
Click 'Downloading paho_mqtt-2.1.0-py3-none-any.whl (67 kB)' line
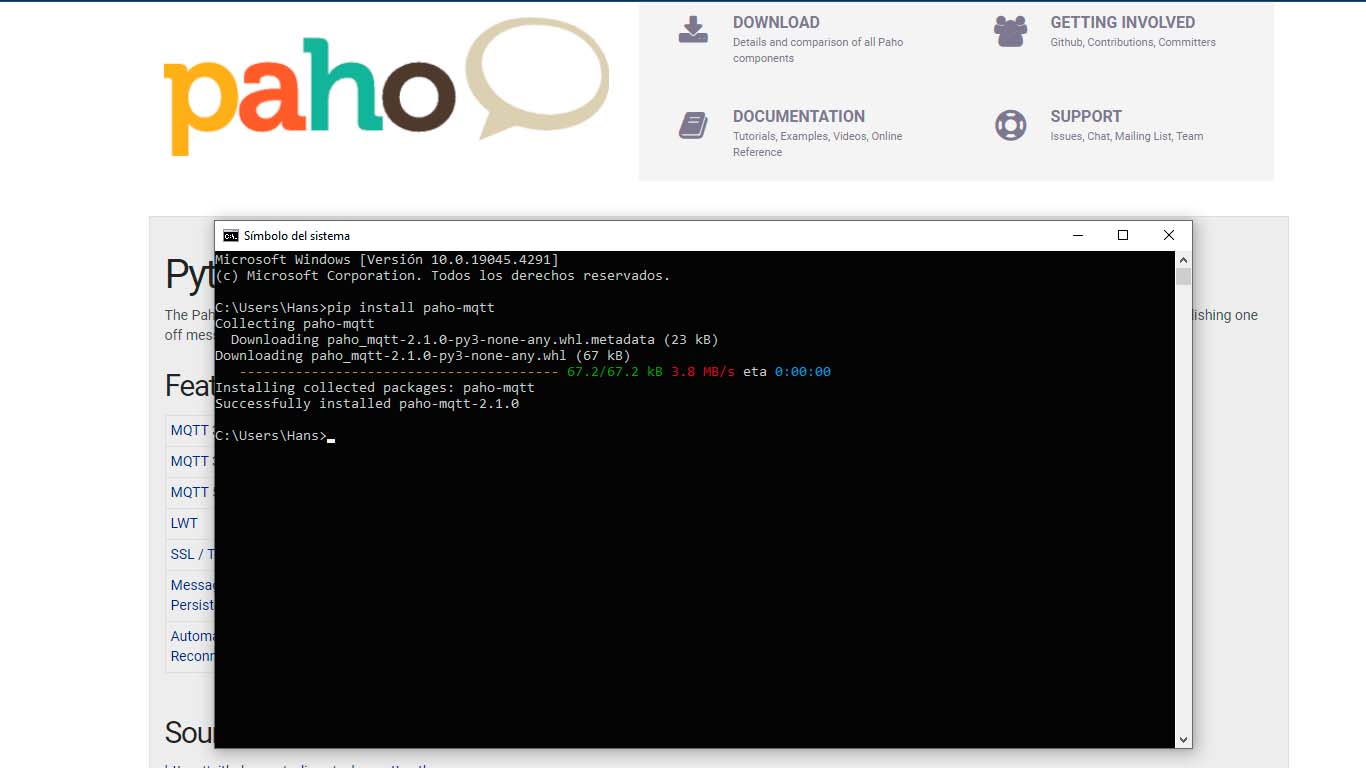[423, 355]
